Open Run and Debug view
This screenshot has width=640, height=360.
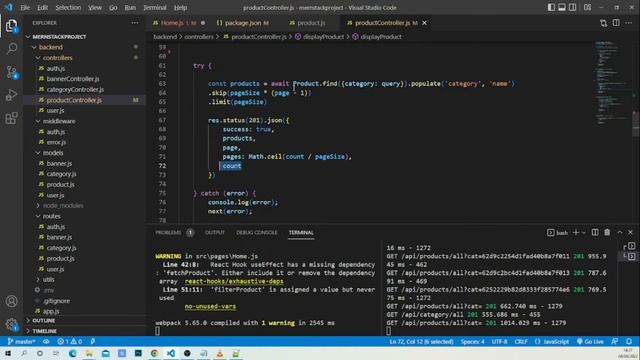[11, 95]
